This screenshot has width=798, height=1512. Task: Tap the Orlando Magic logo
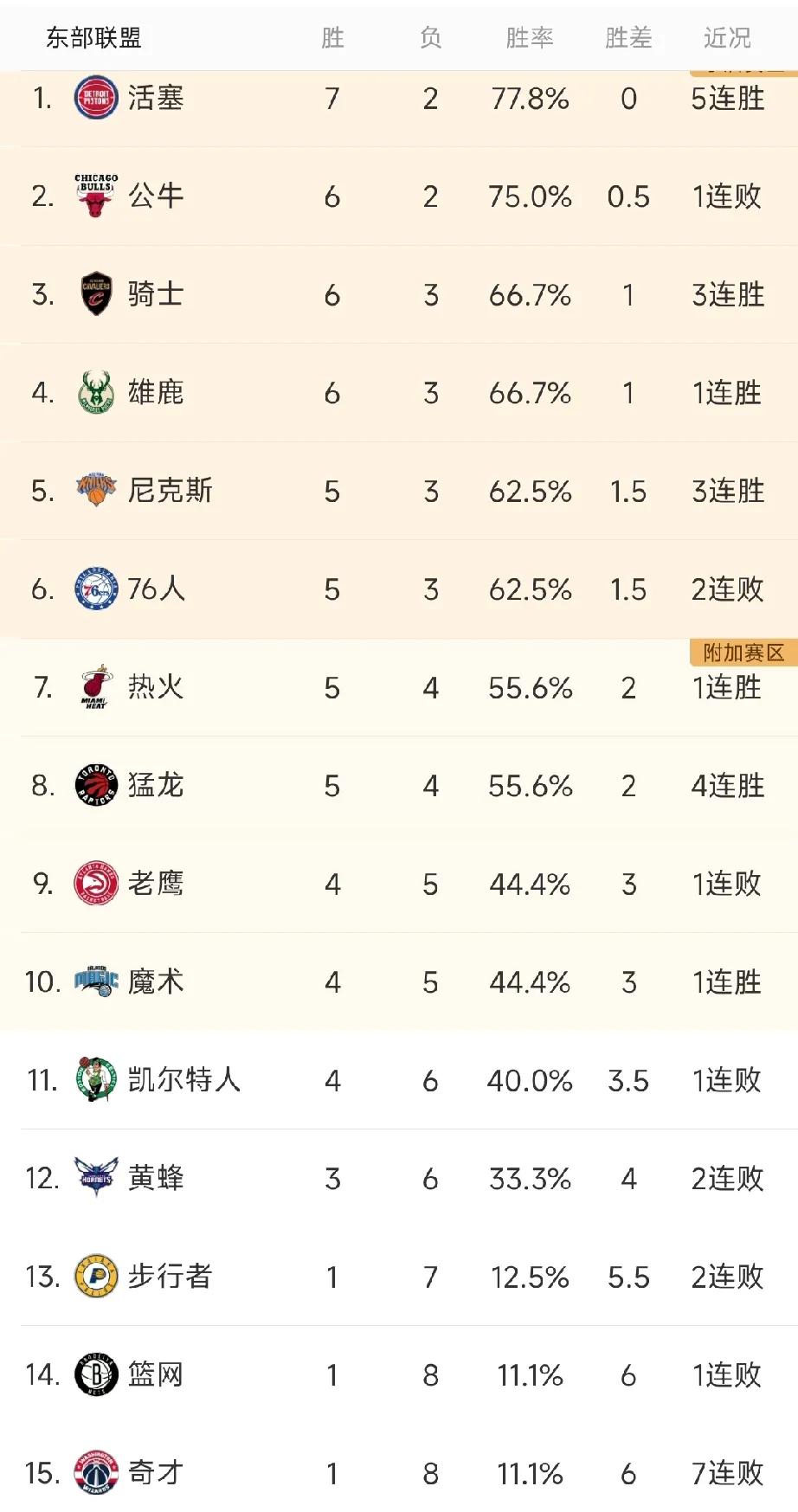click(96, 981)
